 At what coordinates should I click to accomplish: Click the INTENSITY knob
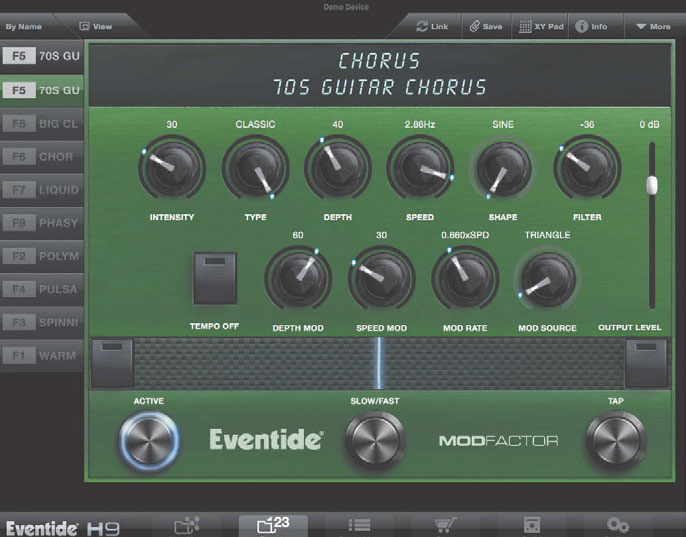(x=172, y=168)
